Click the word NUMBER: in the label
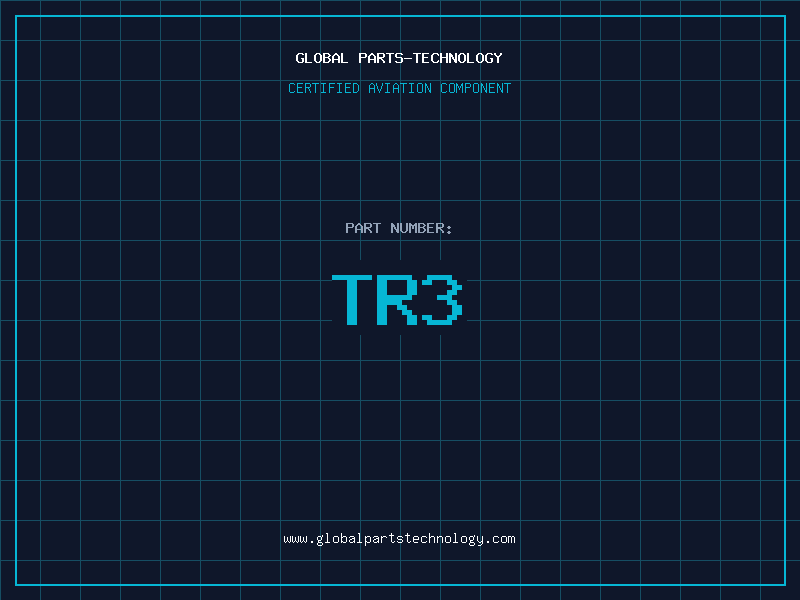Screen dimensions: 800x600 (x=422, y=228)
